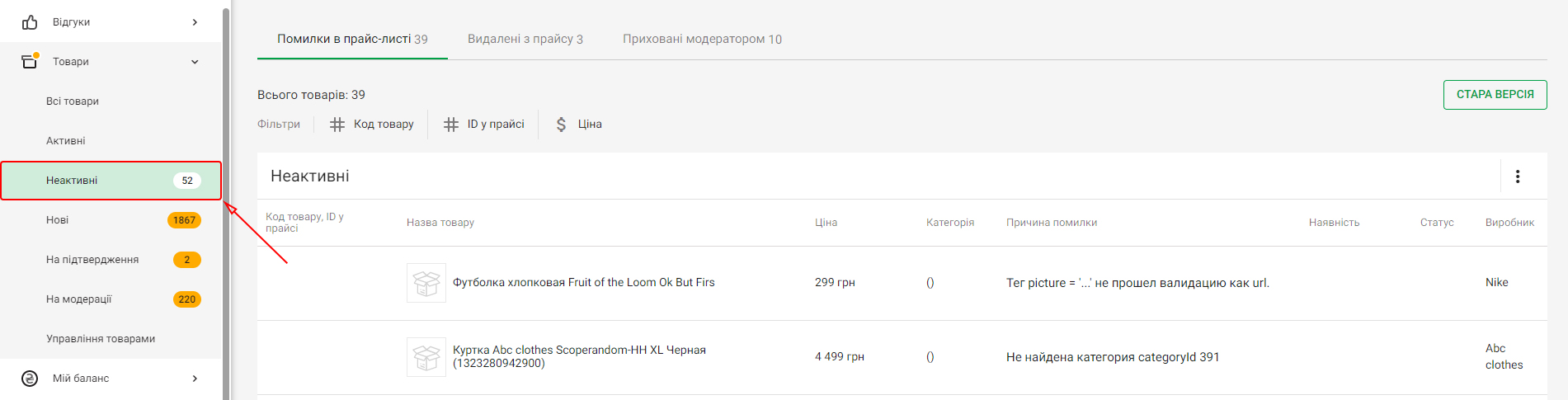The image size is (1568, 400).
Task: Click the Футболка хлопковая product image placeholder
Action: (426, 283)
